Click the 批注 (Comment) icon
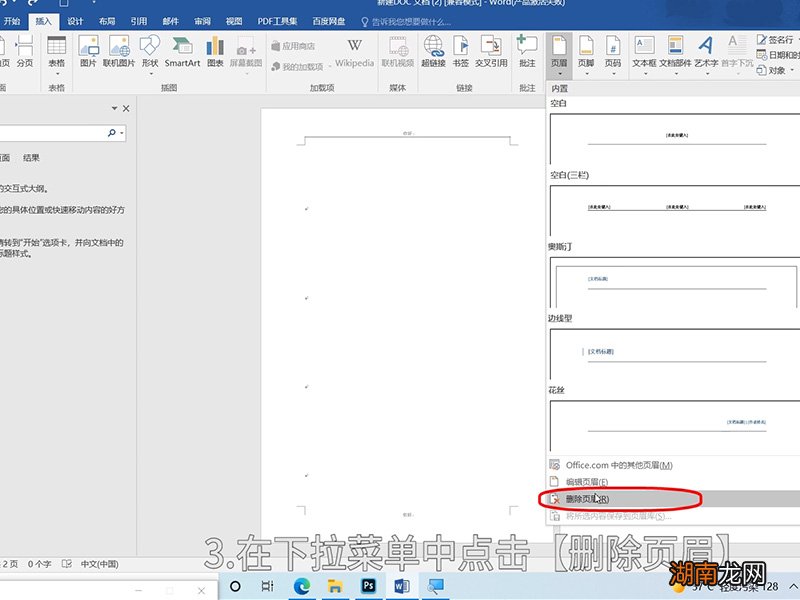Image resolution: width=800 pixels, height=600 pixels. (x=527, y=50)
